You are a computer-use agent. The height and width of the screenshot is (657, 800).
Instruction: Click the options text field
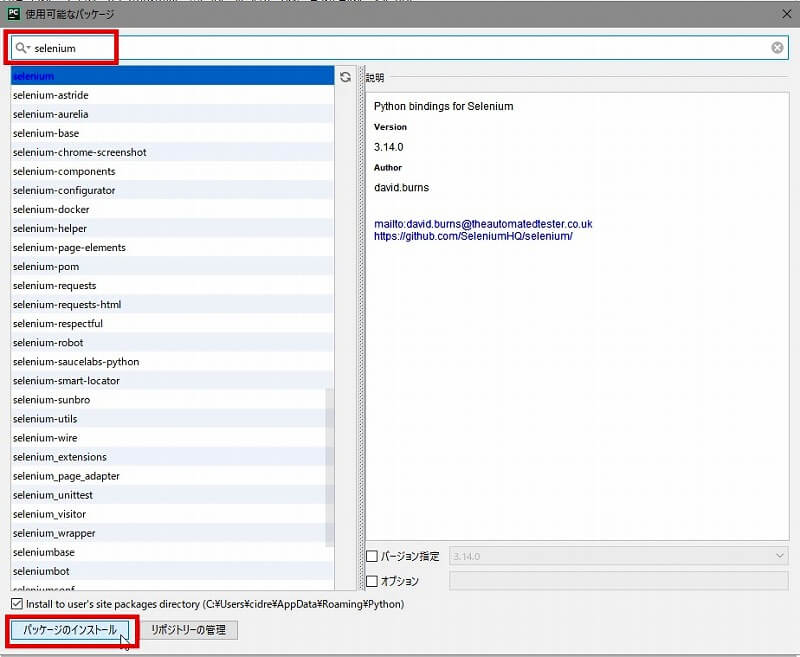click(x=619, y=581)
